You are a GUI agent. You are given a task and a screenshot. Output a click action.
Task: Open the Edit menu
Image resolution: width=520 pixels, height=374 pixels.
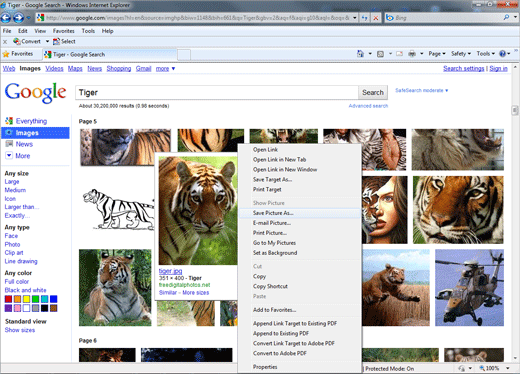click(x=23, y=31)
